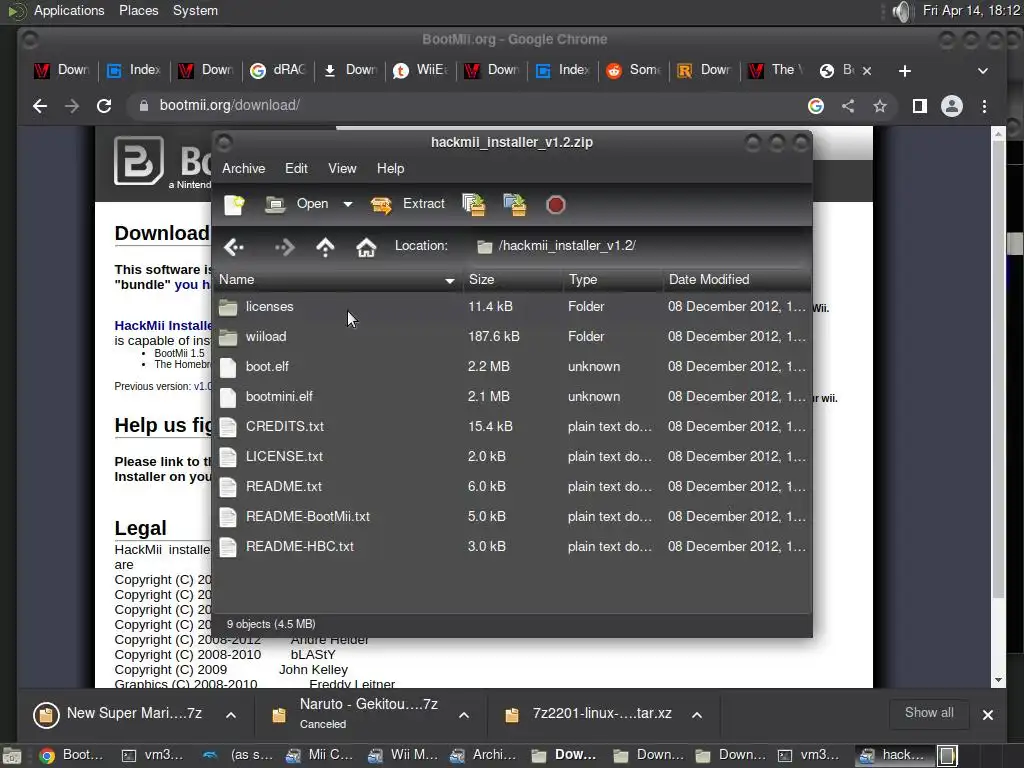
Task: Click HackMii Installer link on page
Action: [163, 325]
